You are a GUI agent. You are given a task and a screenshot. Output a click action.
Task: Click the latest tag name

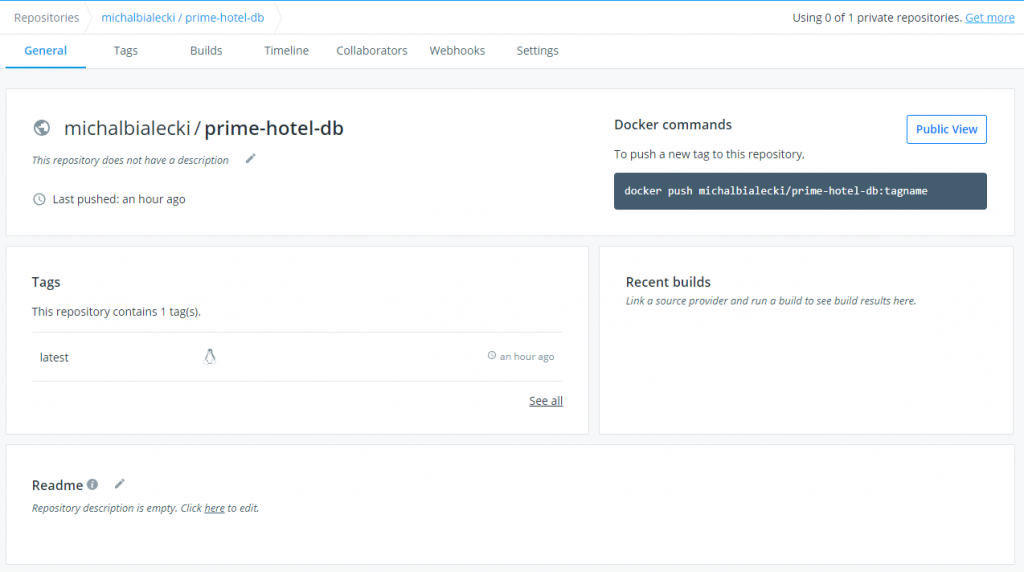pos(54,357)
